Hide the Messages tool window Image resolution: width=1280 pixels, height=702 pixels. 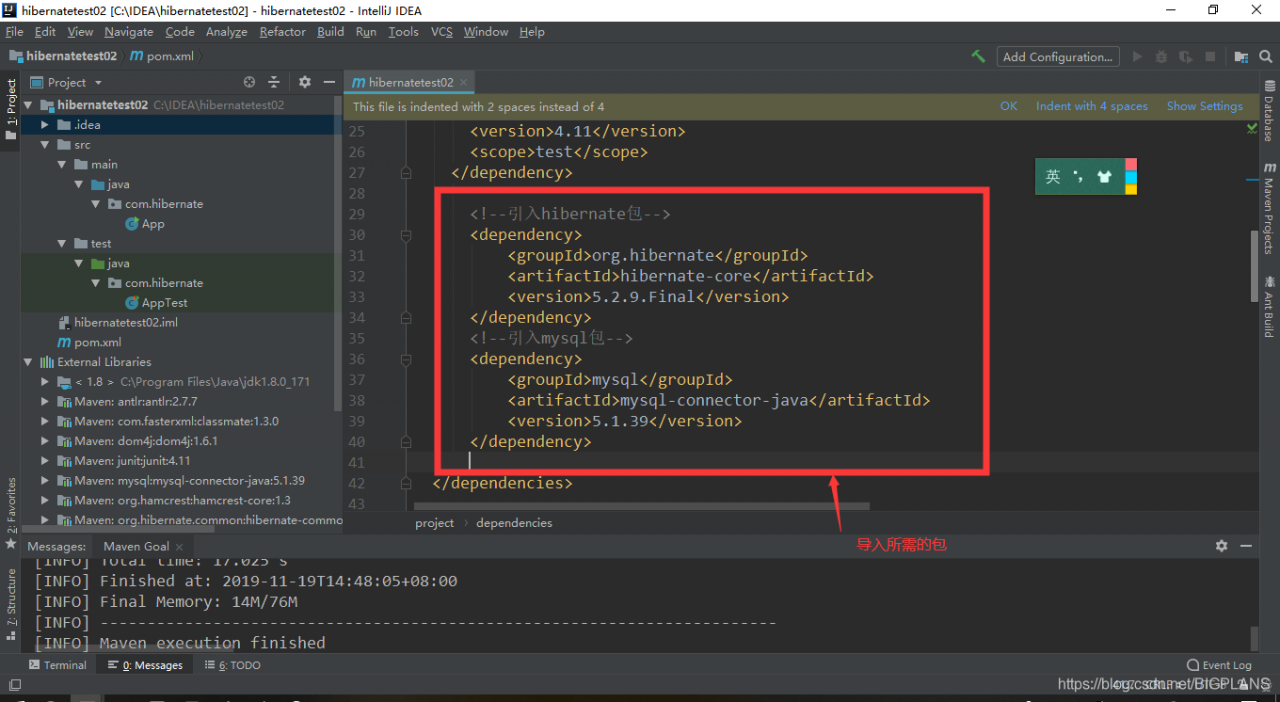[x=1246, y=546]
